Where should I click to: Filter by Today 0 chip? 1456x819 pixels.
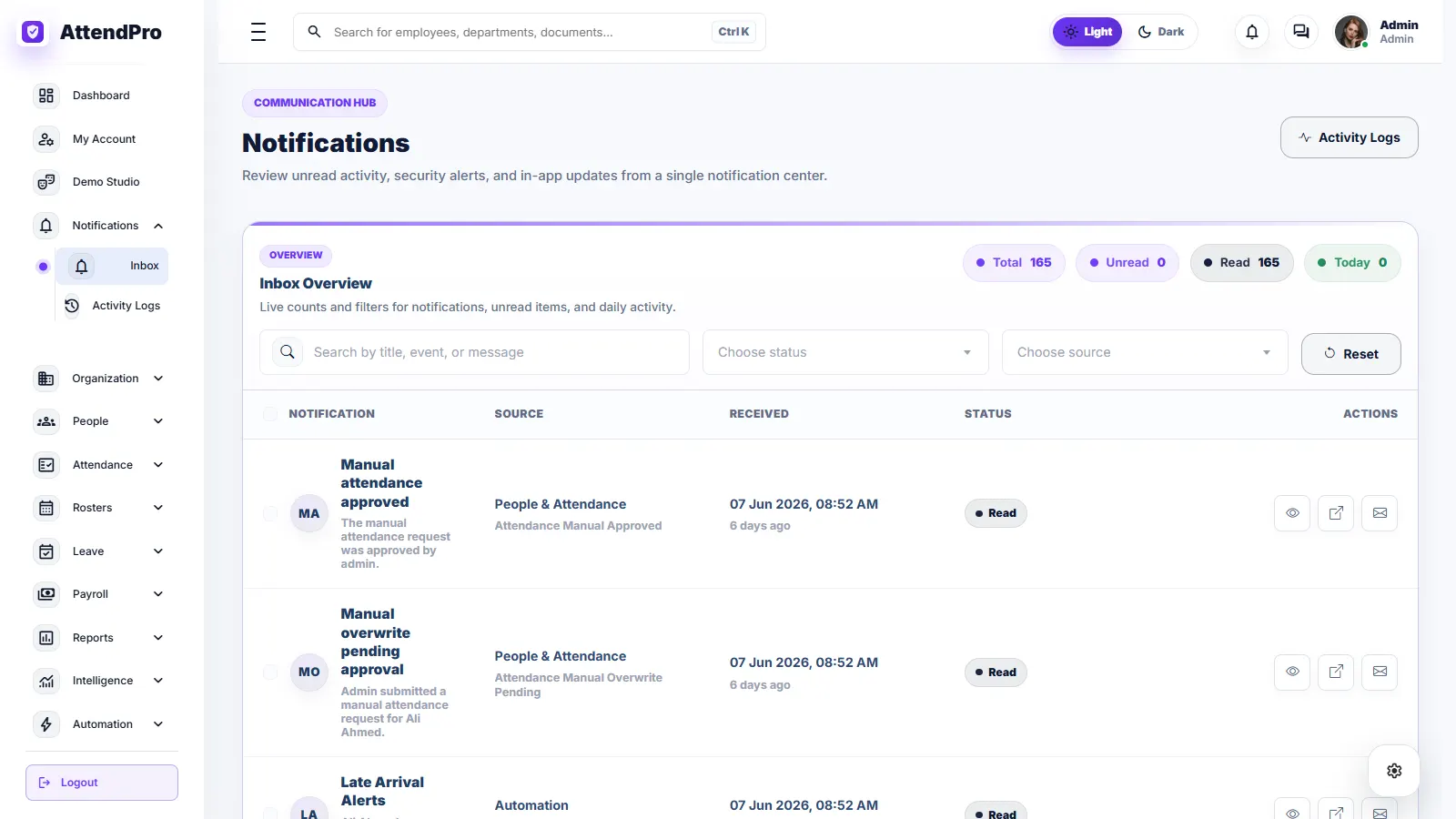[x=1352, y=263]
